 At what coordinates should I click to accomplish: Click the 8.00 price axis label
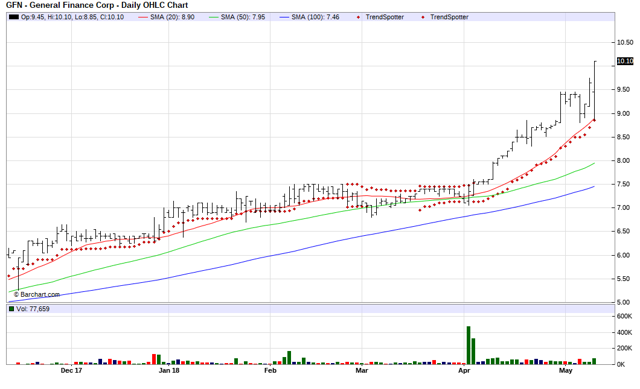pyautogui.click(x=625, y=161)
